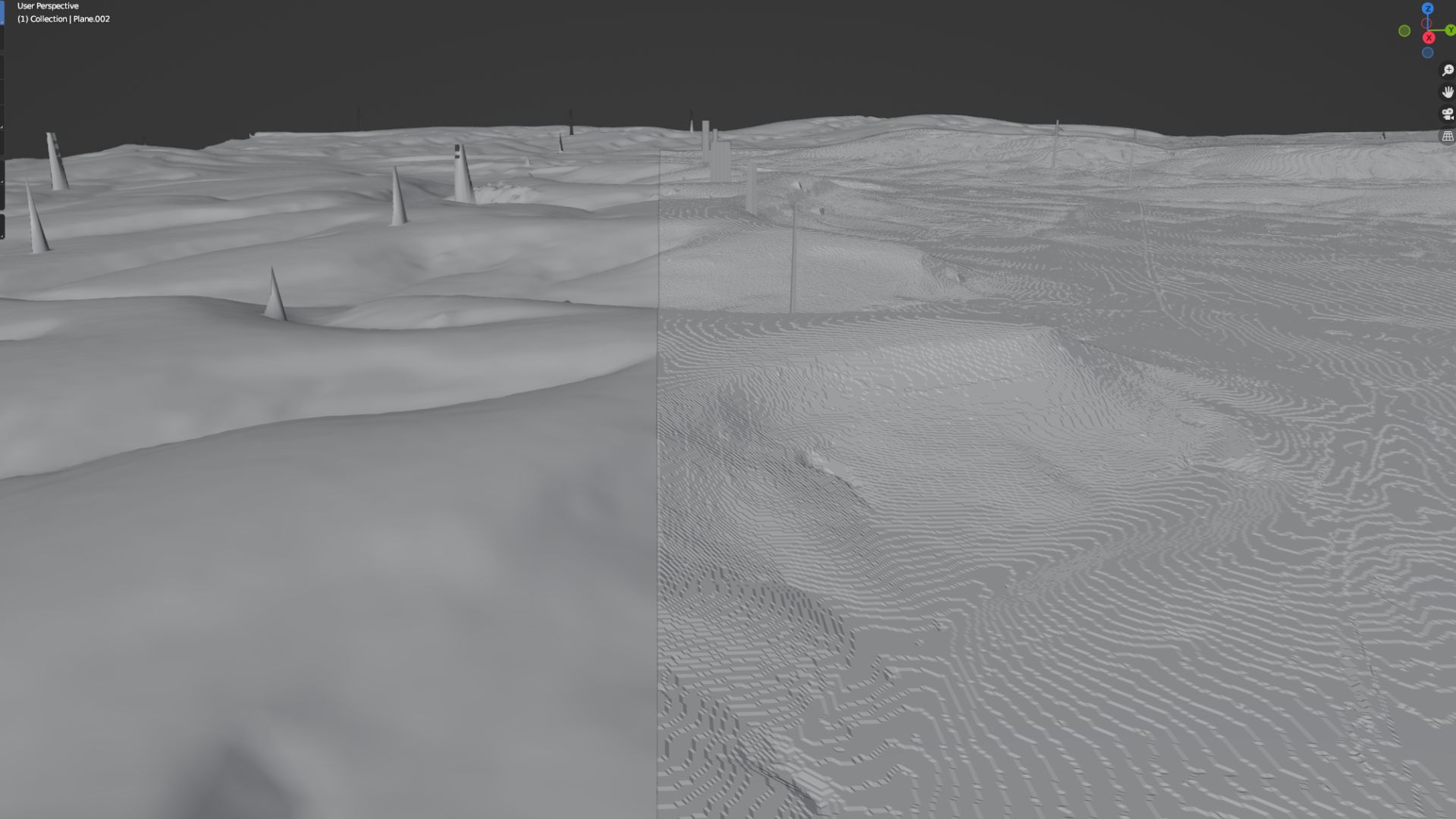This screenshot has height=819, width=1456.
Task: Click the red X axis gizmo circle
Action: (1429, 38)
